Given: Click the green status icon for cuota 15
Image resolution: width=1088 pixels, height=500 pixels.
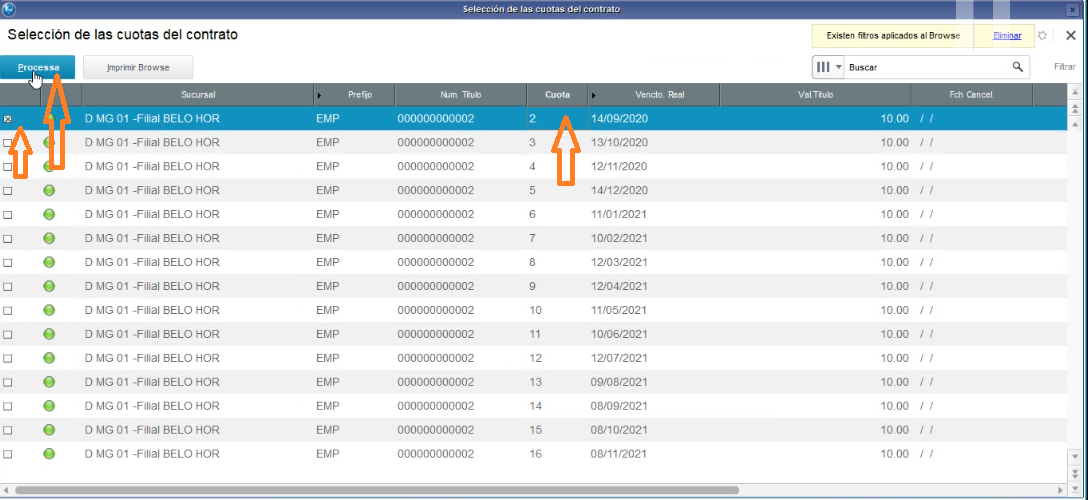Looking at the screenshot, I should point(49,430).
